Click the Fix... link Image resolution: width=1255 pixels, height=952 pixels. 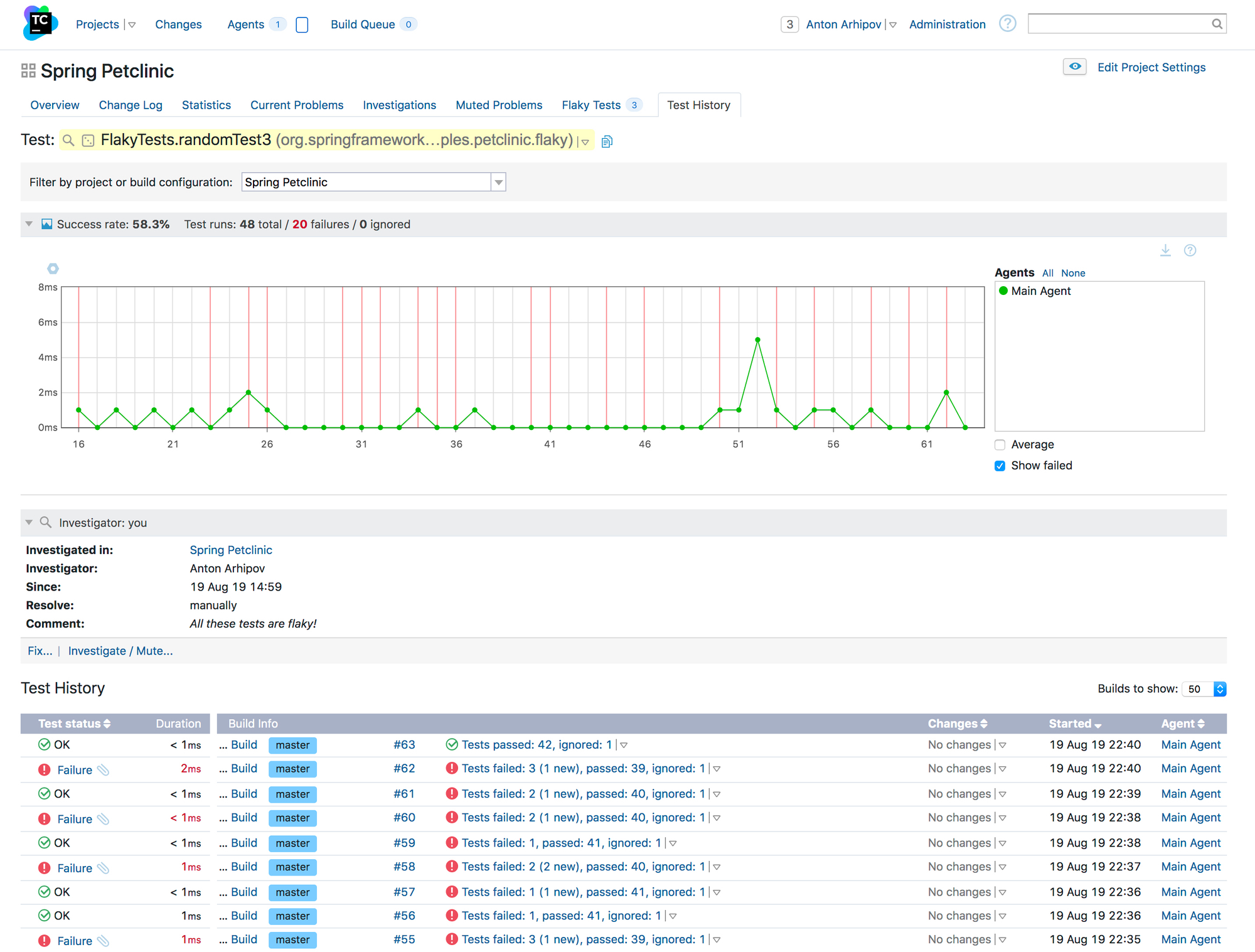pyautogui.click(x=40, y=651)
